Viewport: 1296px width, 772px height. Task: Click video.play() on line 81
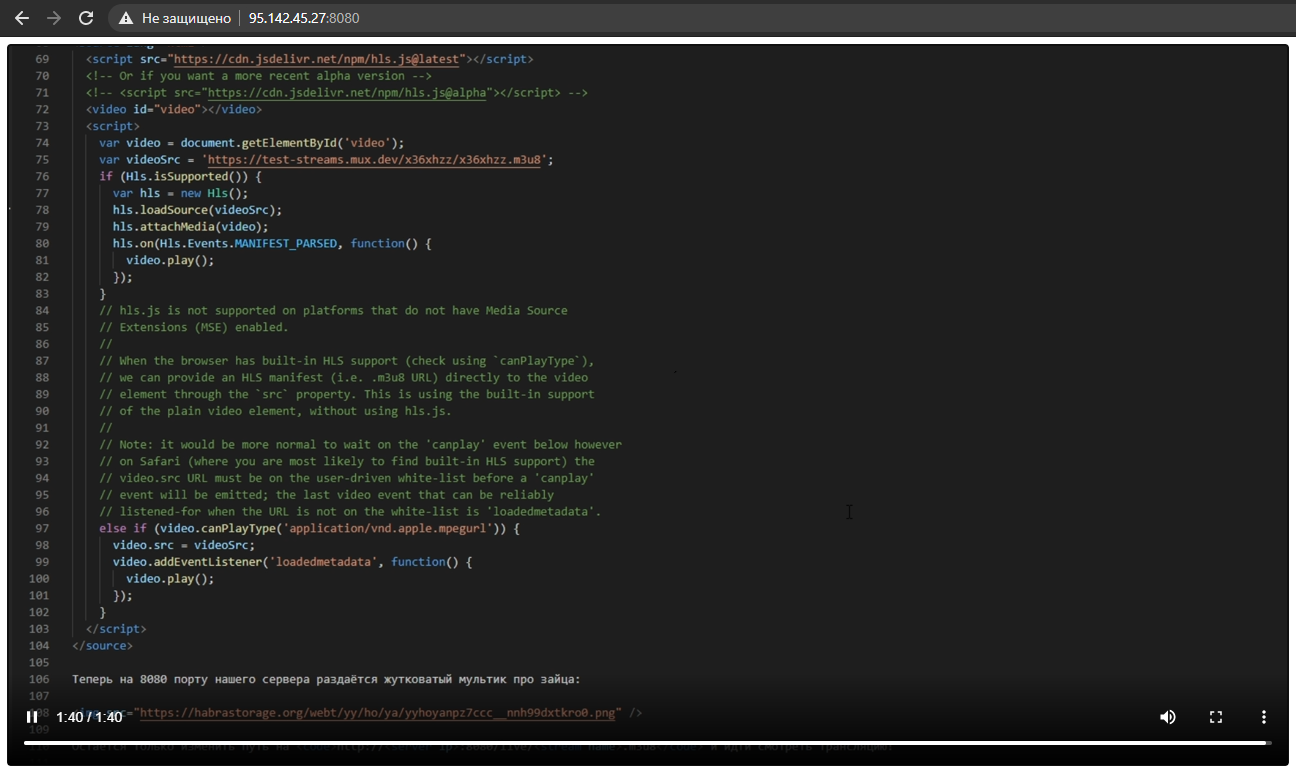(170, 260)
